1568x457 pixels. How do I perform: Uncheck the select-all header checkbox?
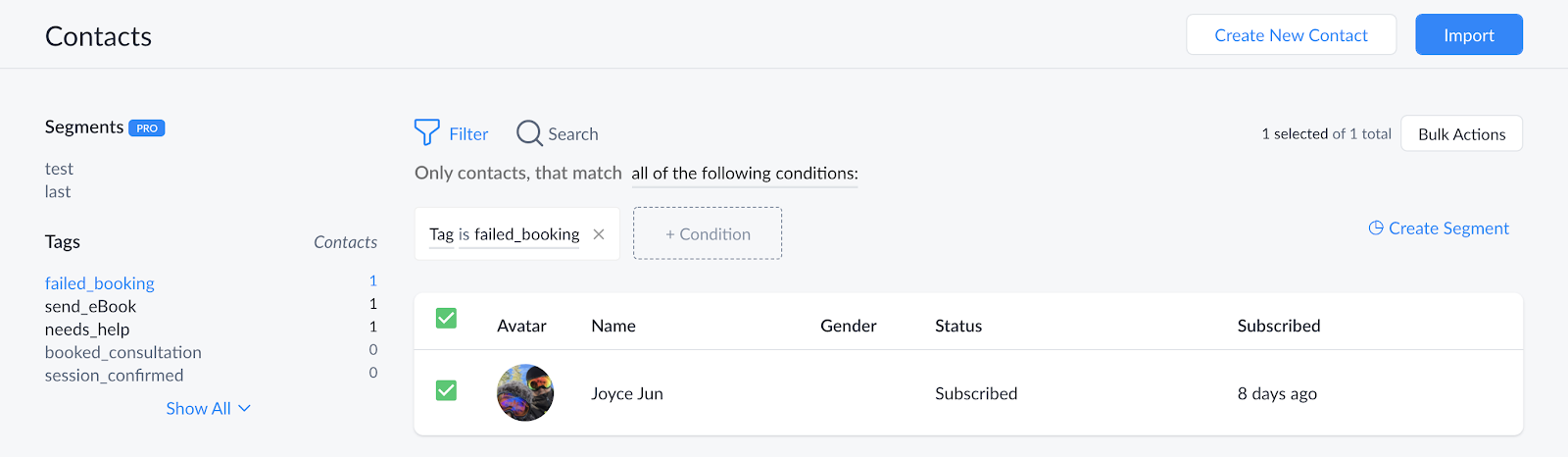click(446, 318)
